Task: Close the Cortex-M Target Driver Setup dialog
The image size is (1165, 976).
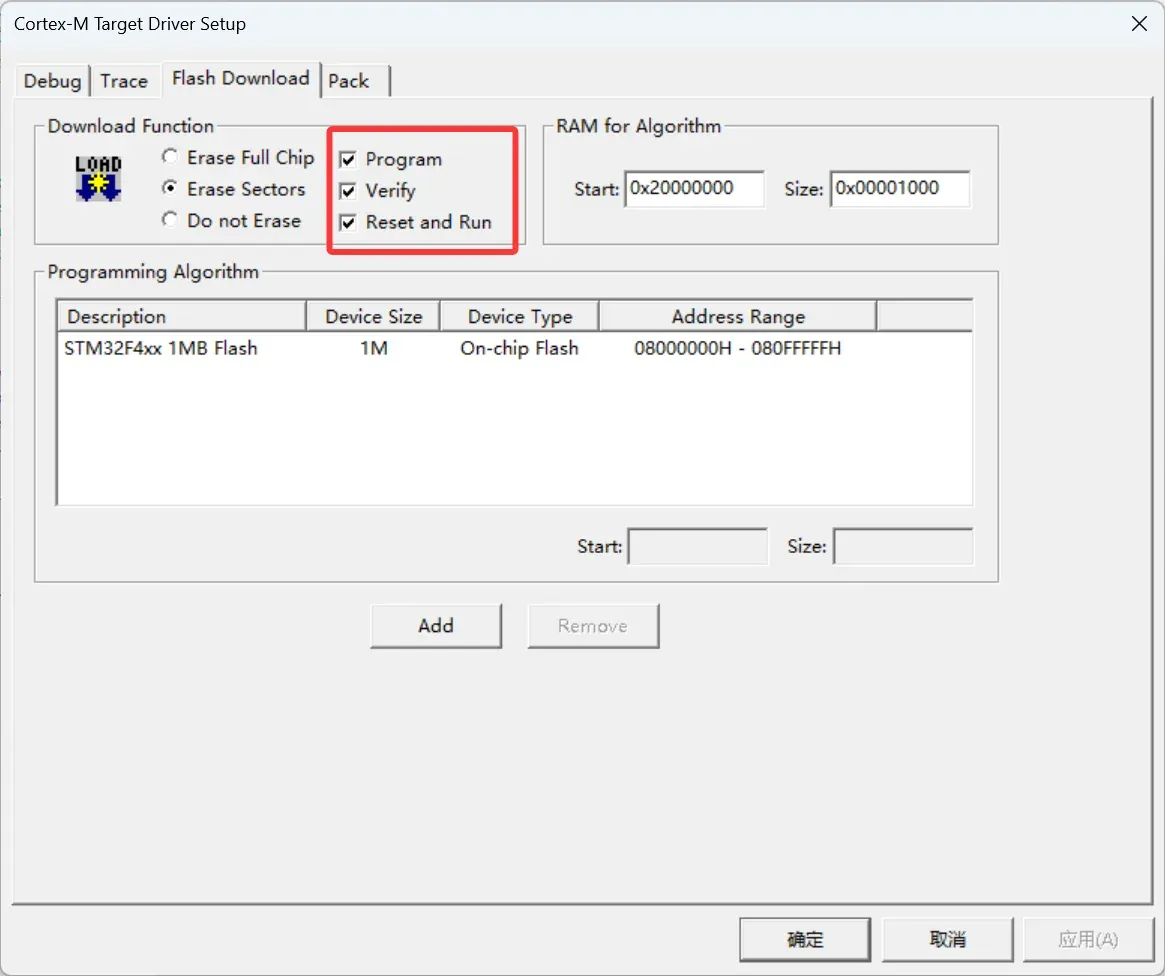Action: coord(1138,24)
